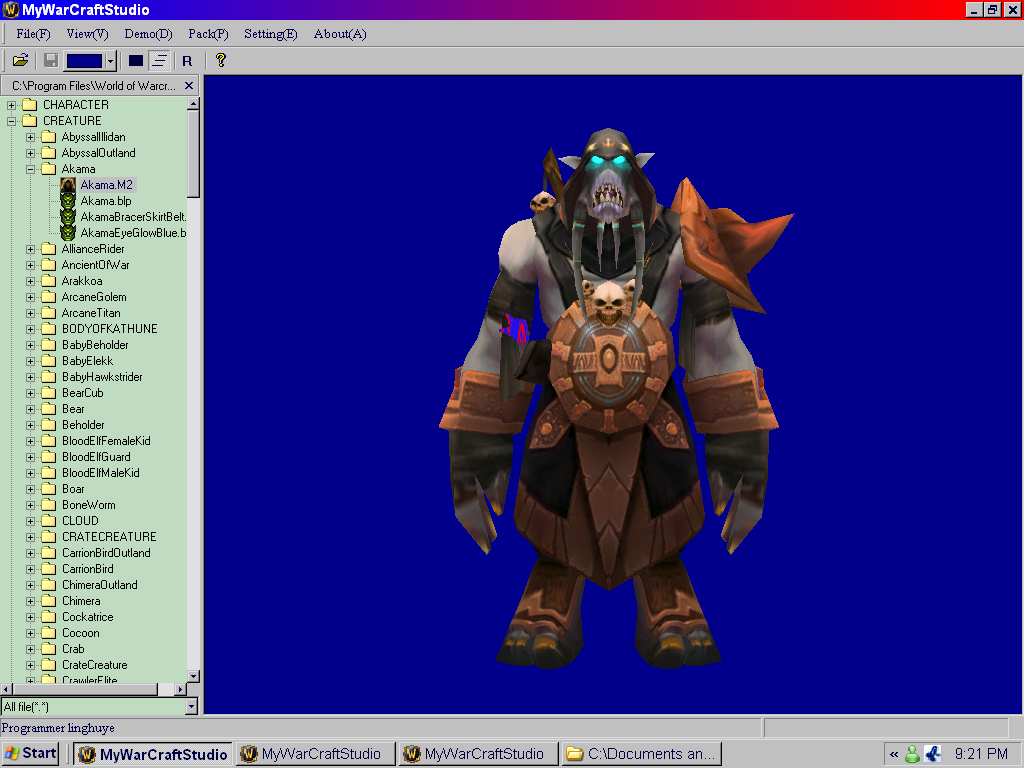
Task: Select the ArcaneTitan folder label
Action: click(91, 313)
